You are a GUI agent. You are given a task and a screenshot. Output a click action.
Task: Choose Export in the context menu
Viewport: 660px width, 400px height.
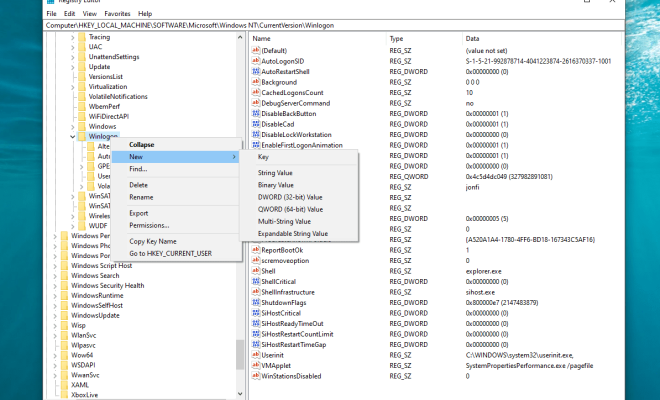(176, 213)
